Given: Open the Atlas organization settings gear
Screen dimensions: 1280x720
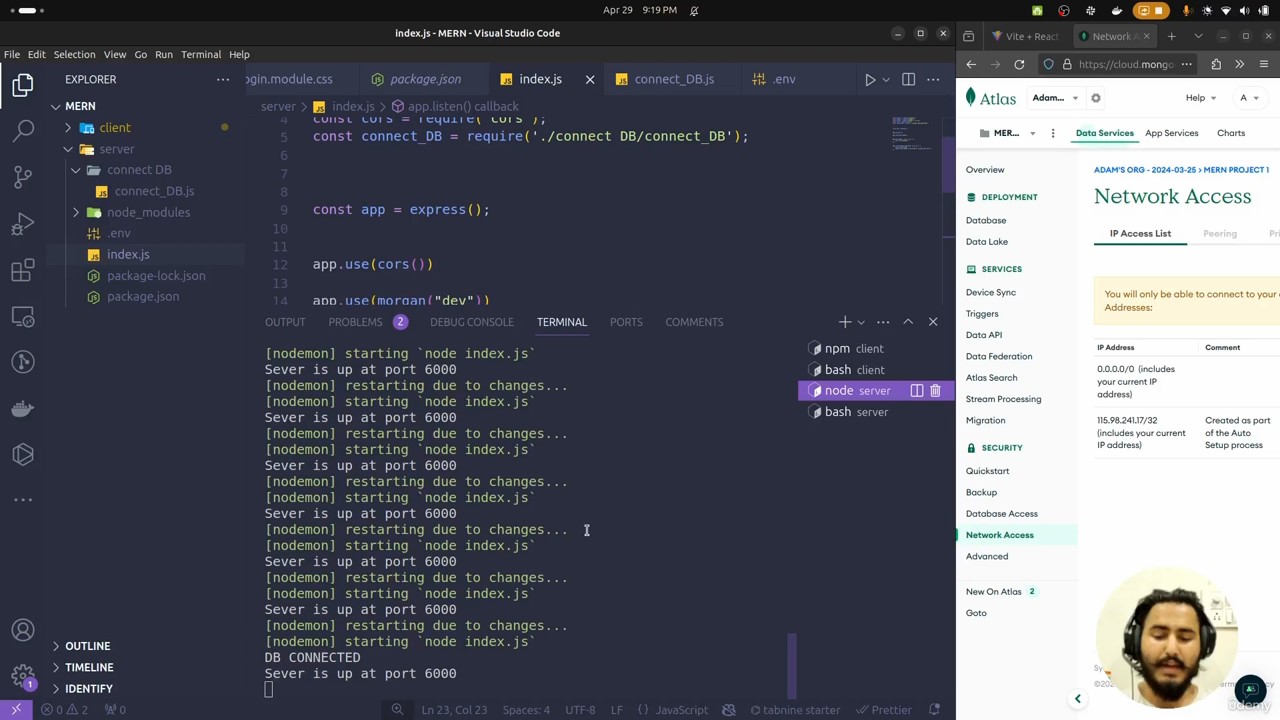Looking at the screenshot, I should point(1096,98).
